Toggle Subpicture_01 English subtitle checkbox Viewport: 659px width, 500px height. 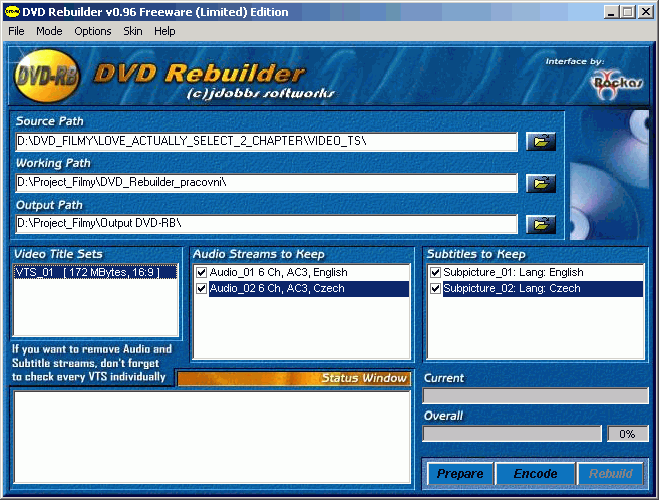(435, 273)
